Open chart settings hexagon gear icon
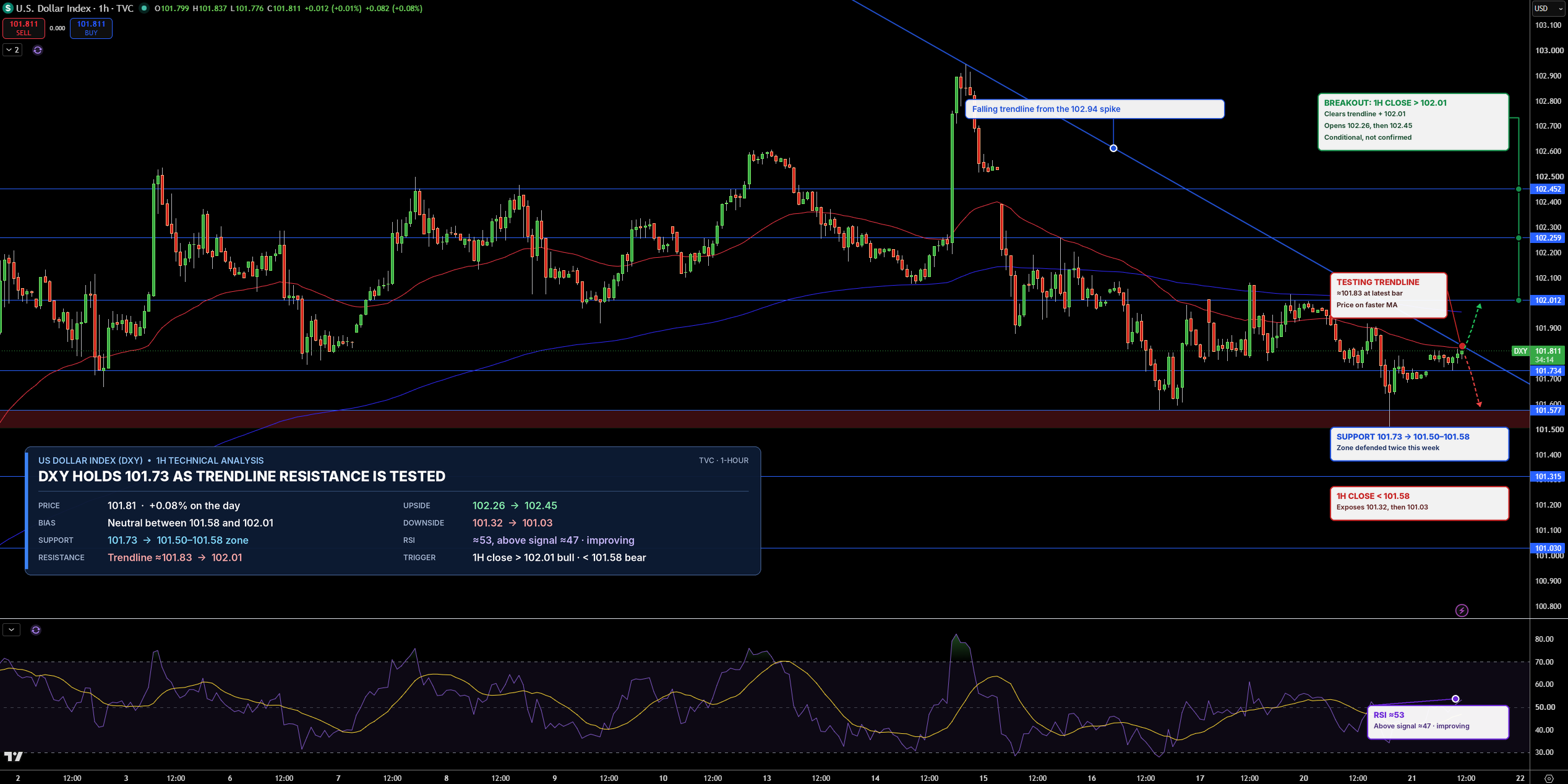The height and width of the screenshot is (784, 1568). pos(1549,778)
